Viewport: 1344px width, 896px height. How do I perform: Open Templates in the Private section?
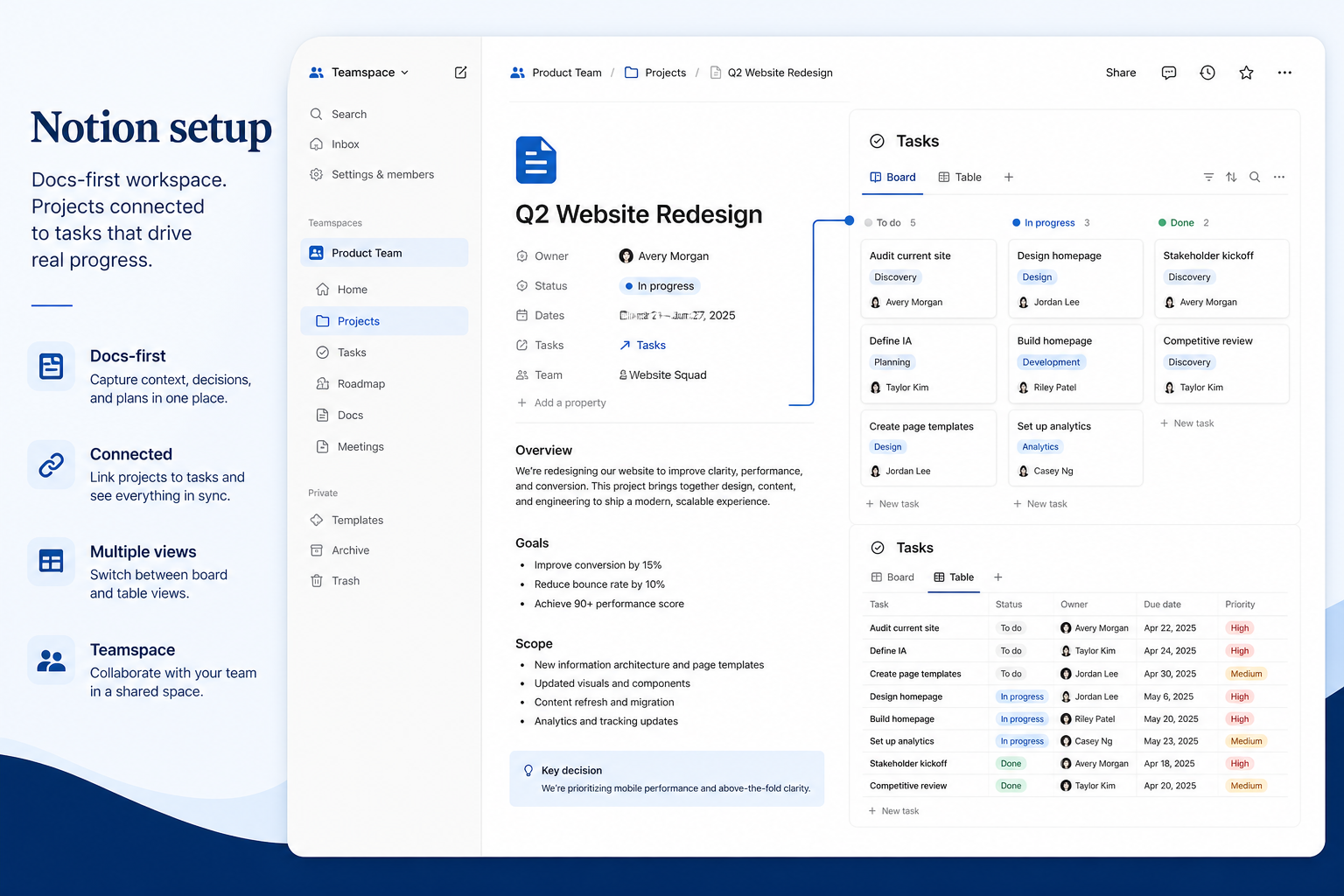346,521
